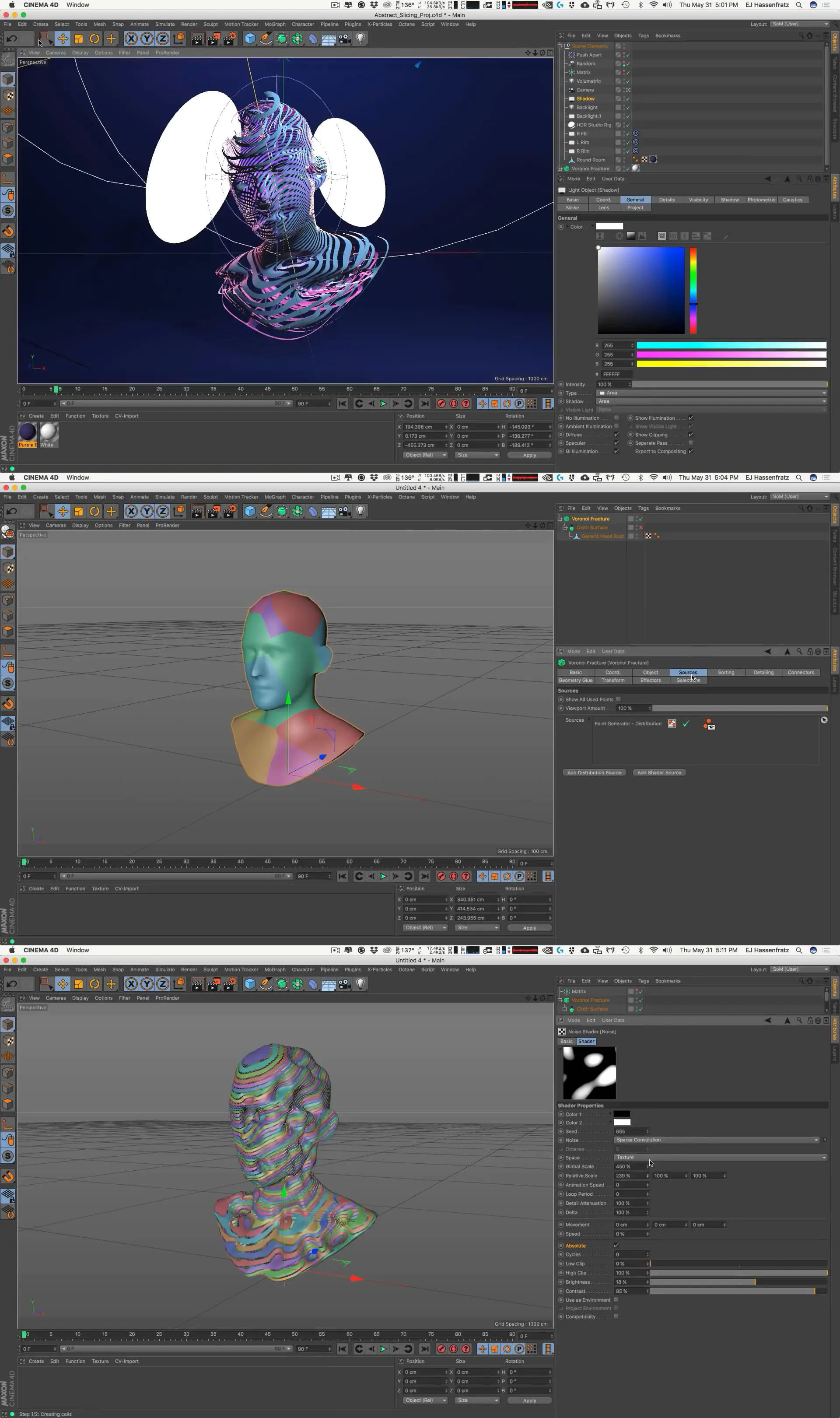The image size is (840, 1418).
Task: Toggle Show Illumination checkbox
Action: [690, 418]
